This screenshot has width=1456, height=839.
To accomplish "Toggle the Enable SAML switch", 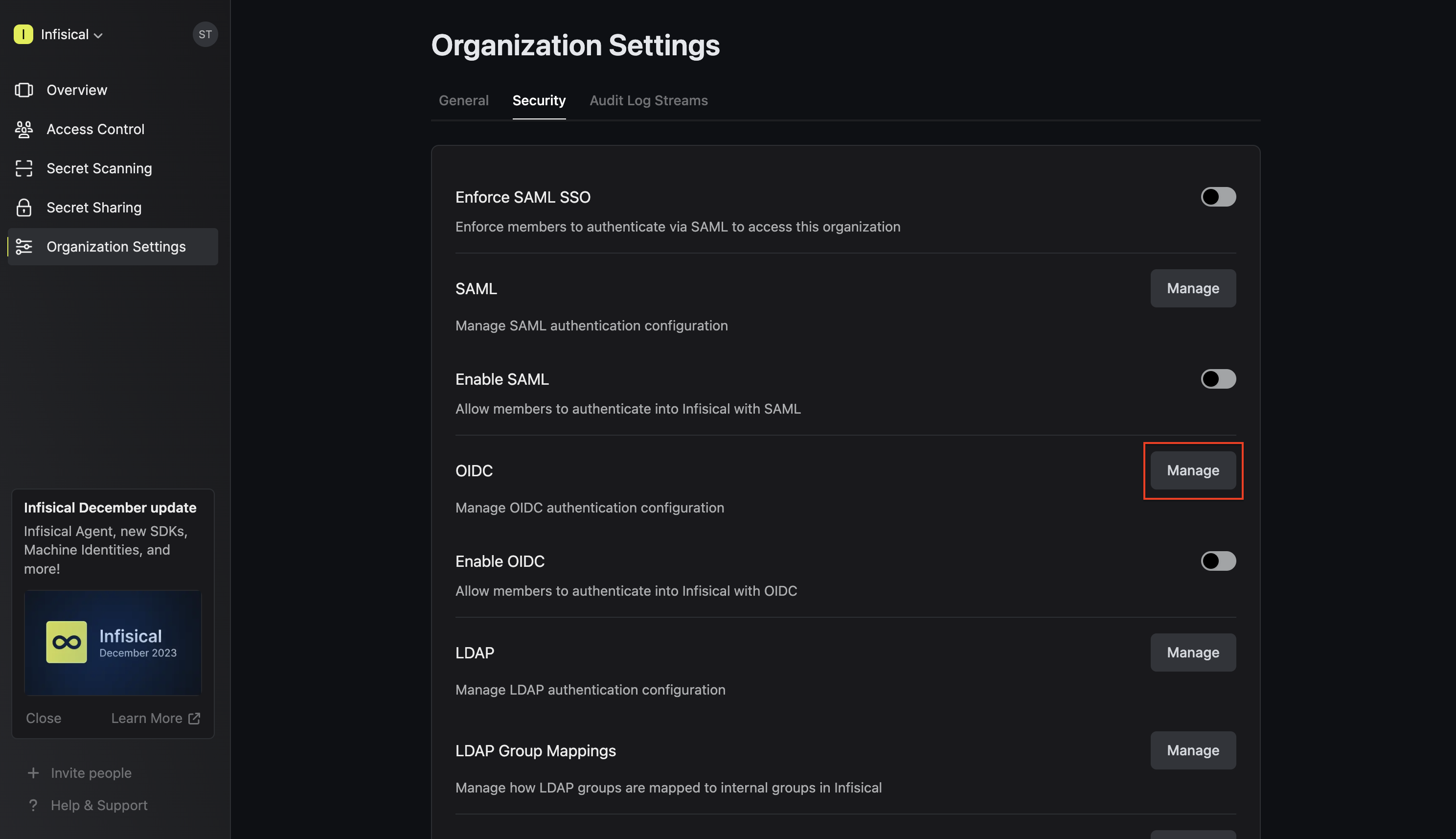I will [1218, 379].
